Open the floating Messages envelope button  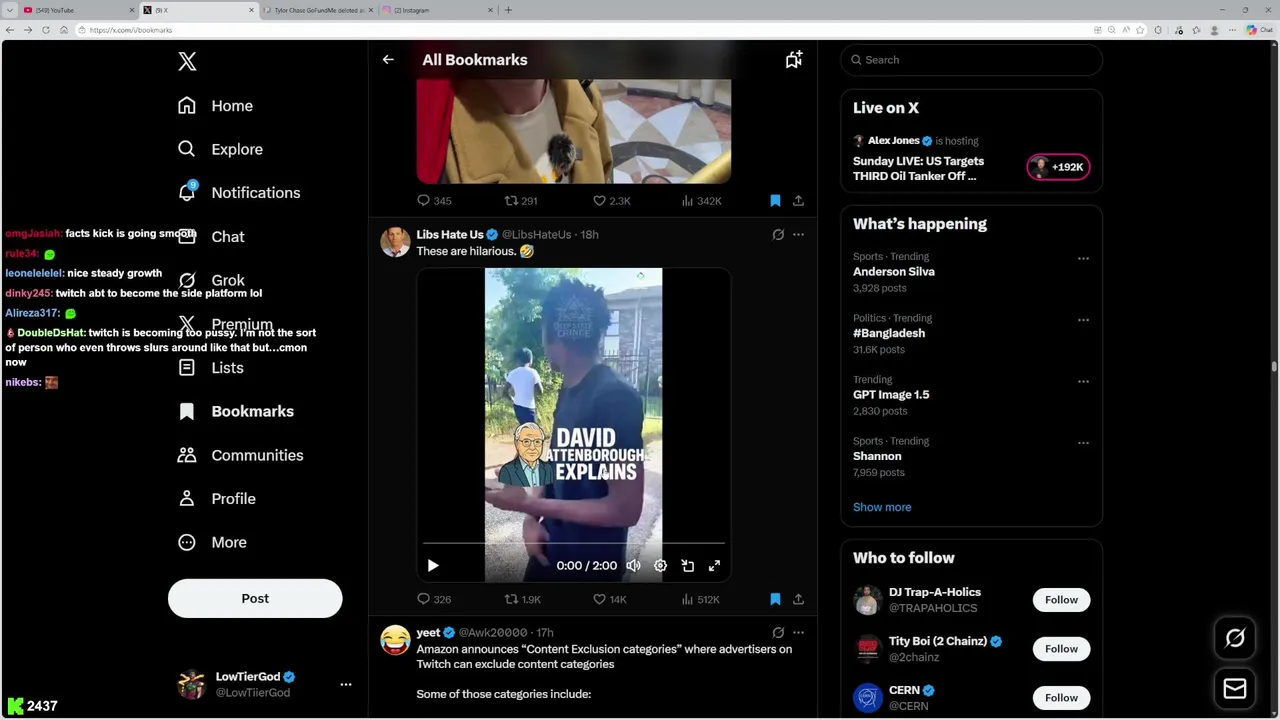tap(1235, 689)
